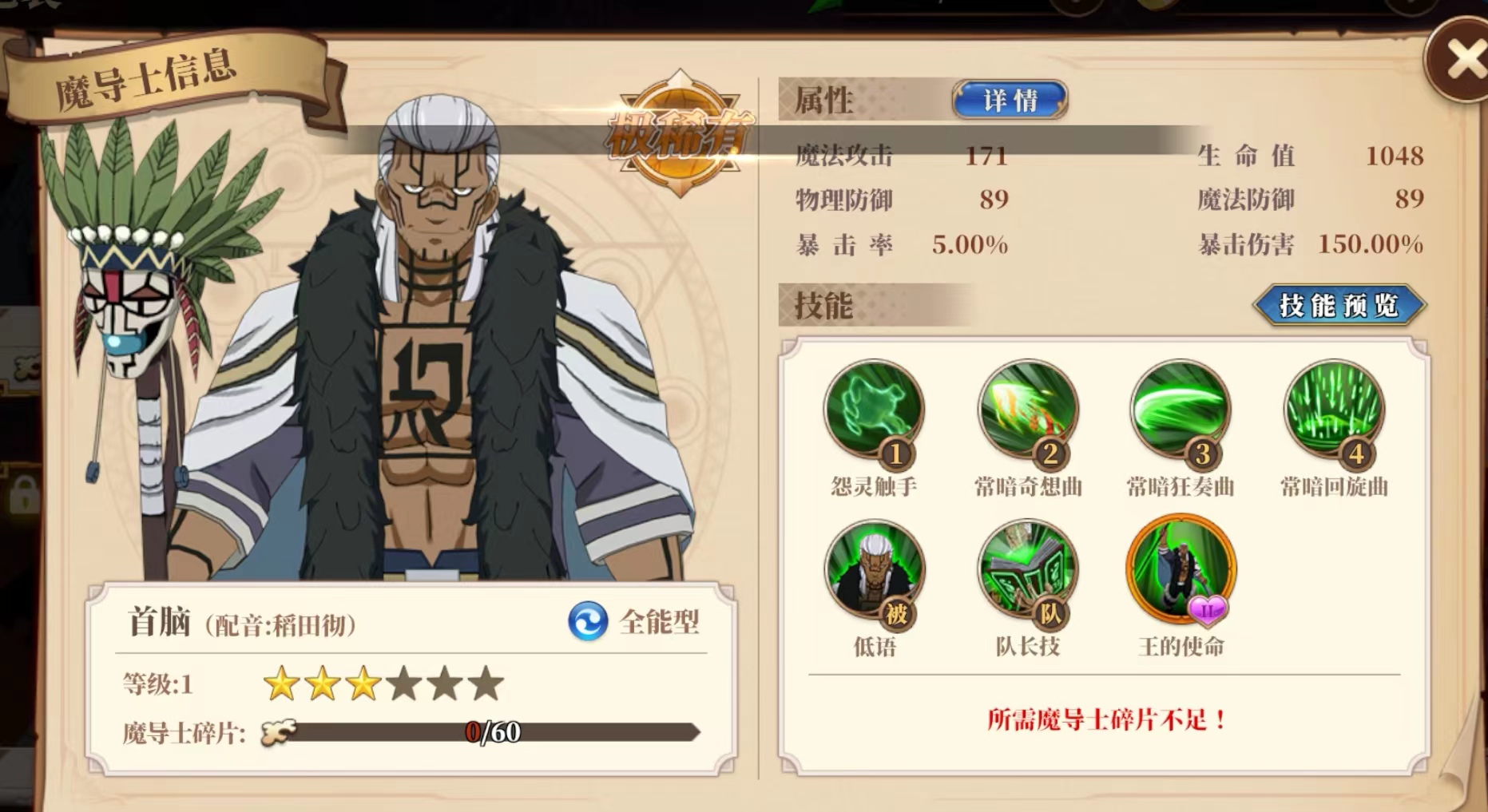This screenshot has width=1488, height=812.
Task: Click the 详情 attribute details button
Action: [x=1010, y=100]
